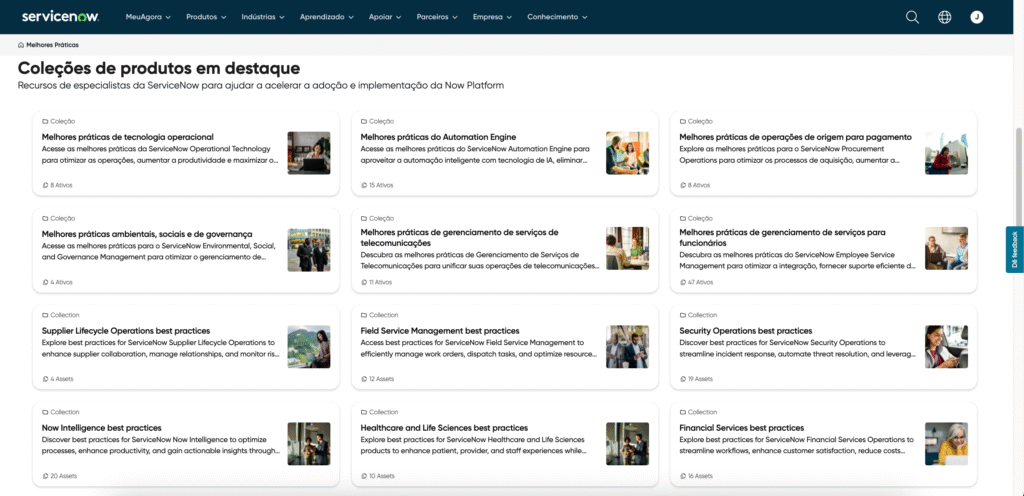
Task: Click the Financial Services thumbnail
Action: [946, 444]
